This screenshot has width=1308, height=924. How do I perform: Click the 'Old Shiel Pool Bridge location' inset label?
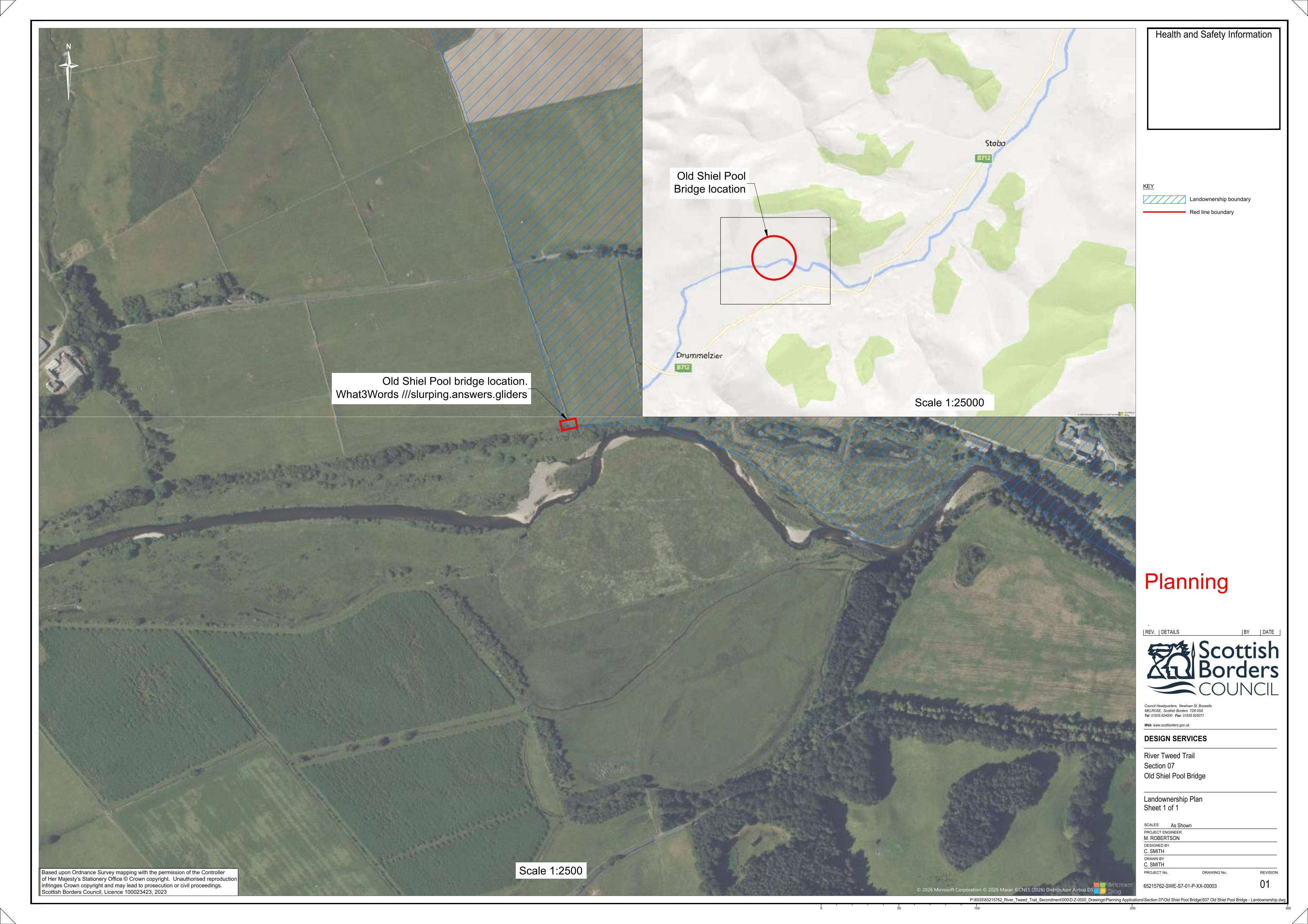point(710,182)
